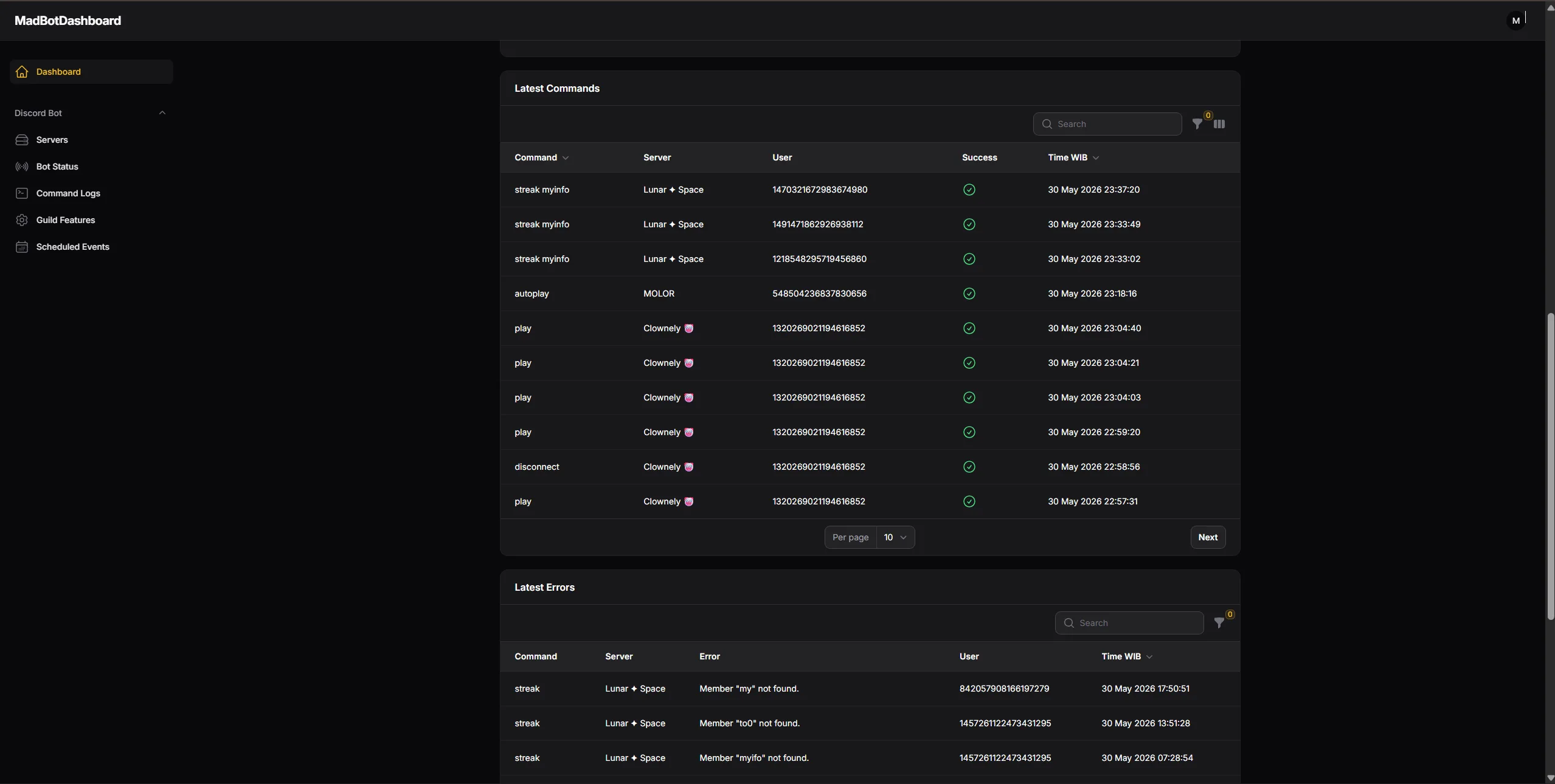Click the User column header in Latest Commands
The height and width of the screenshot is (784, 1555).
click(782, 157)
